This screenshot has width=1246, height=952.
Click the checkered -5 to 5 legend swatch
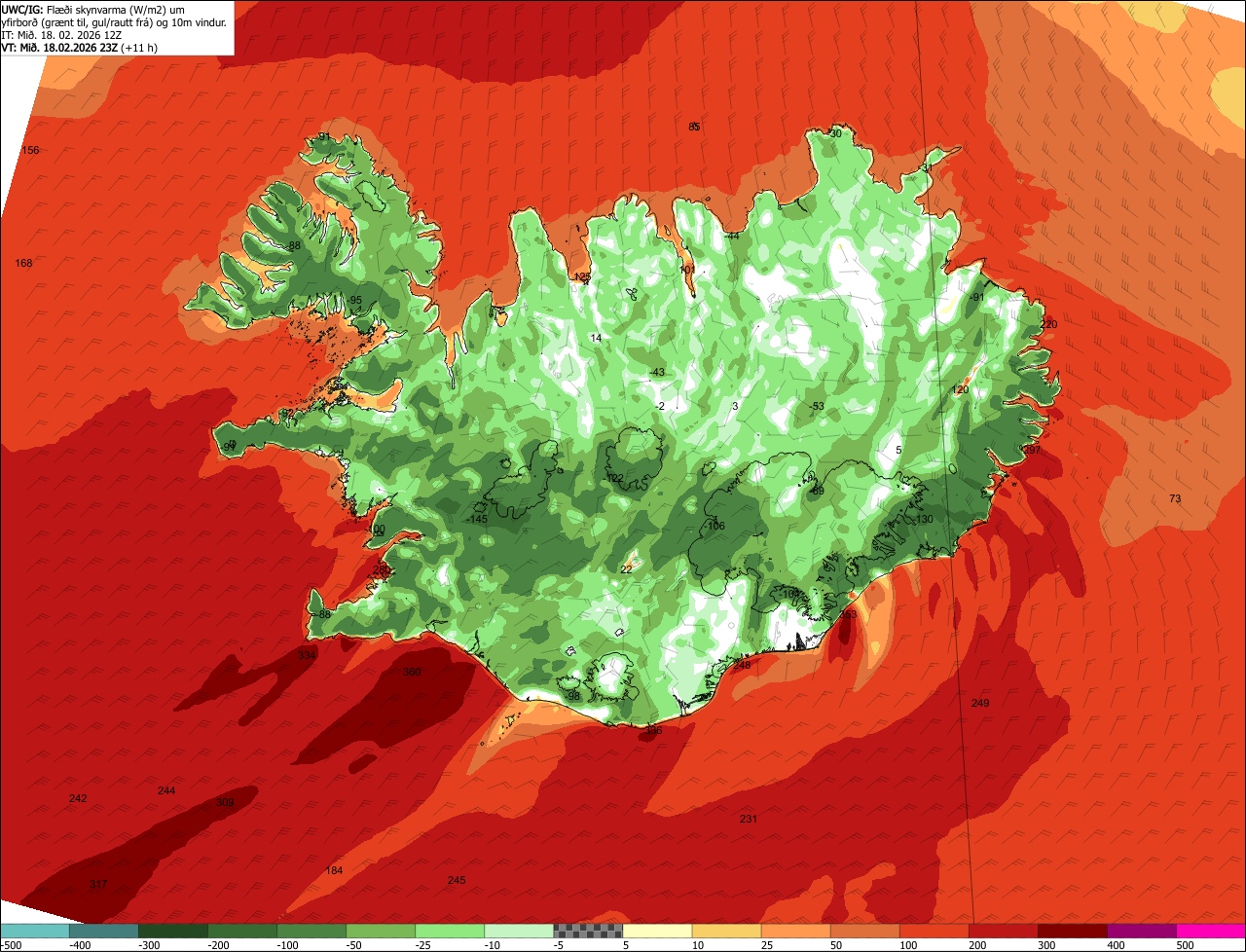(x=588, y=931)
